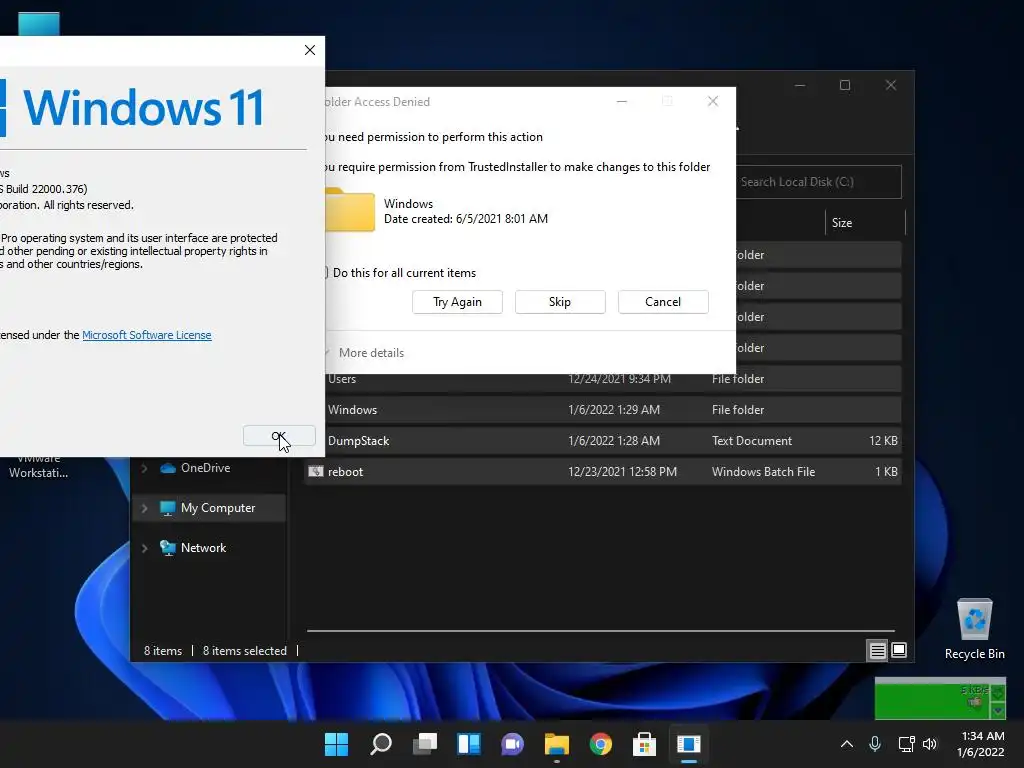The width and height of the screenshot is (1024, 768).
Task: Click the winver app taskbar icon
Action: coord(689,744)
